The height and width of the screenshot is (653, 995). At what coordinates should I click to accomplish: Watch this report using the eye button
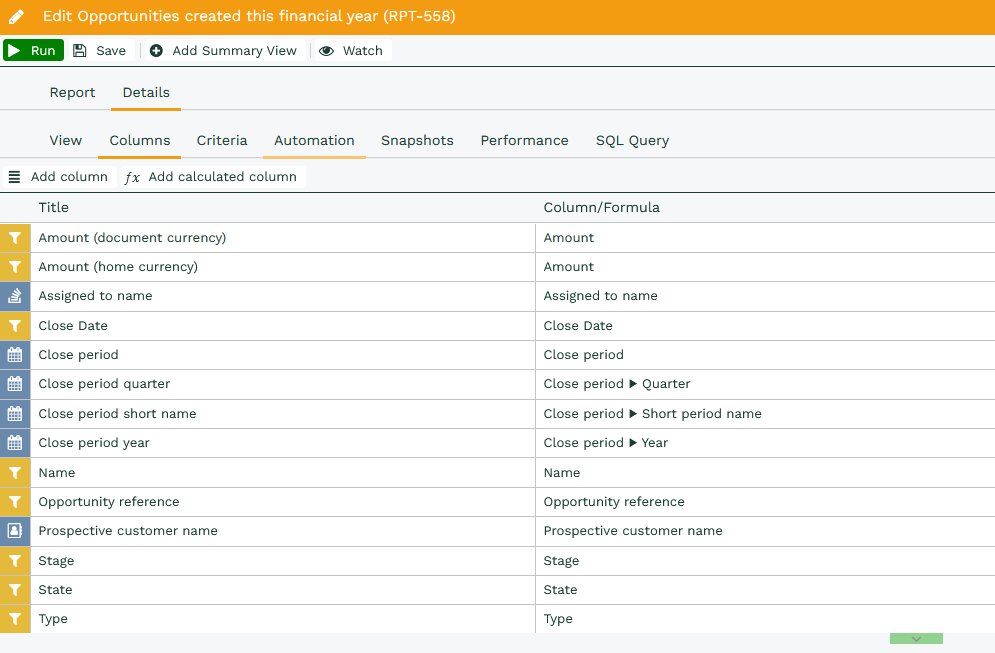(351, 51)
